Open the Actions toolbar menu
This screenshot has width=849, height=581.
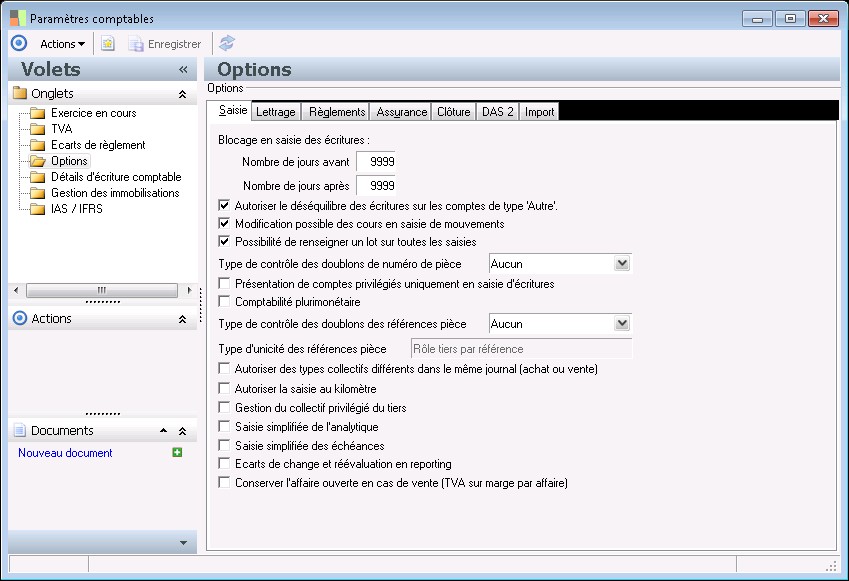coord(62,44)
